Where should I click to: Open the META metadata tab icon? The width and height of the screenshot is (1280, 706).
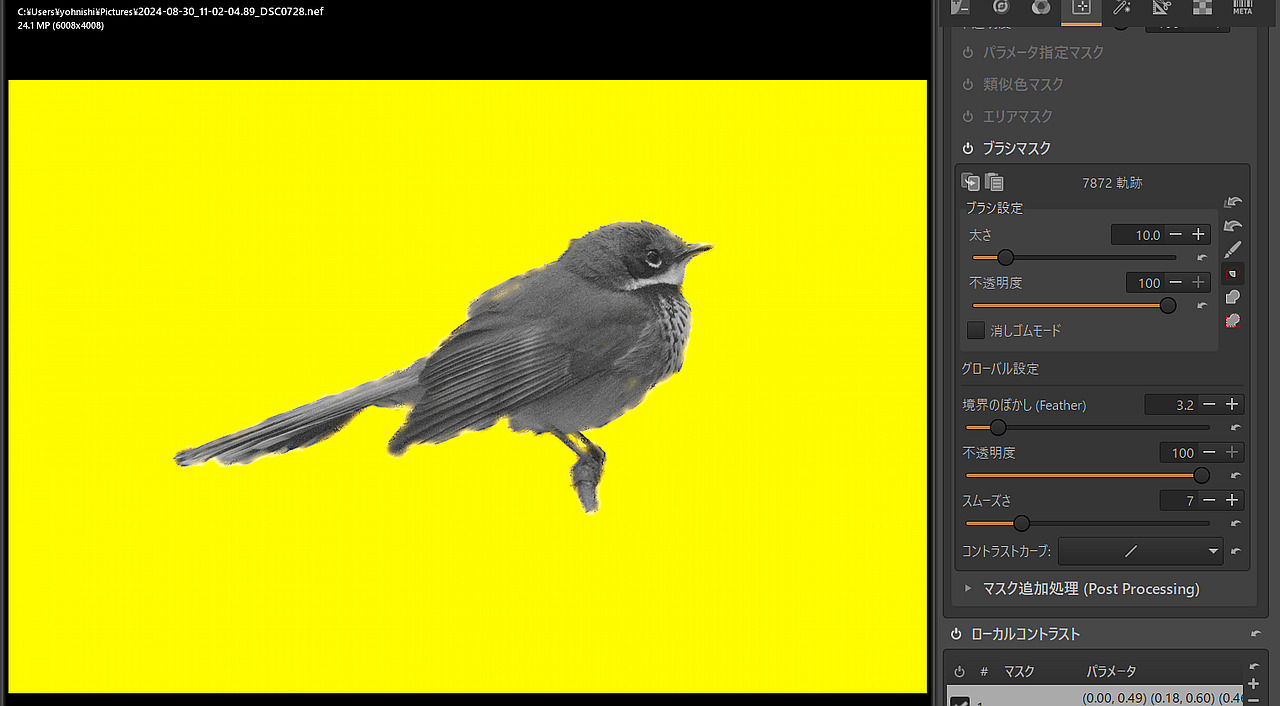tap(1242, 7)
